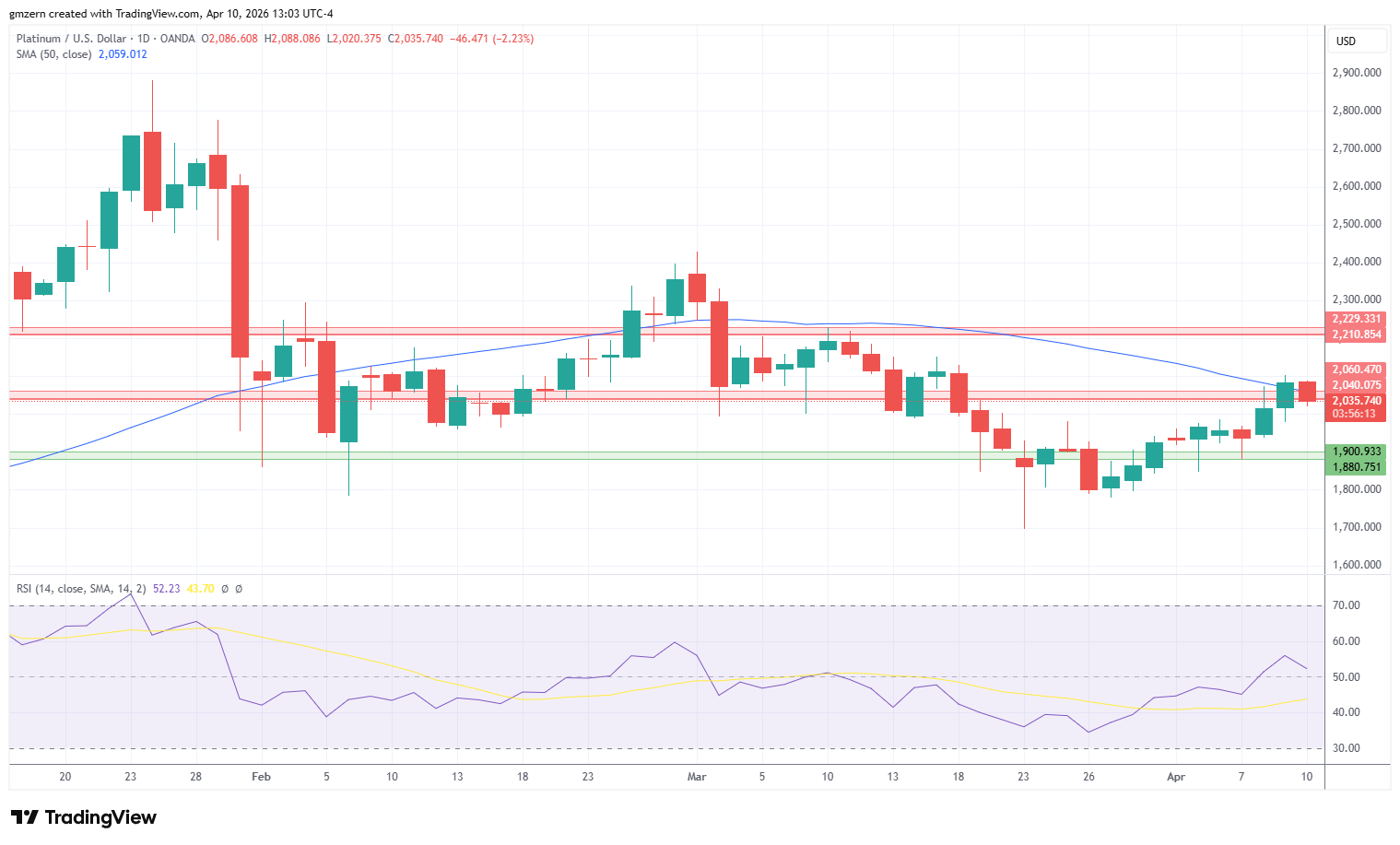
Task: Select the SMA value 2,059.012
Action: [x=123, y=54]
